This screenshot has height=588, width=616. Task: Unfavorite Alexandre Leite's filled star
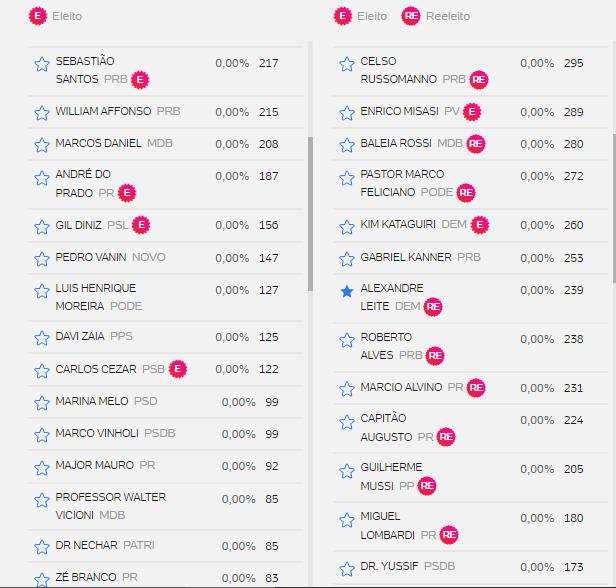point(347,291)
